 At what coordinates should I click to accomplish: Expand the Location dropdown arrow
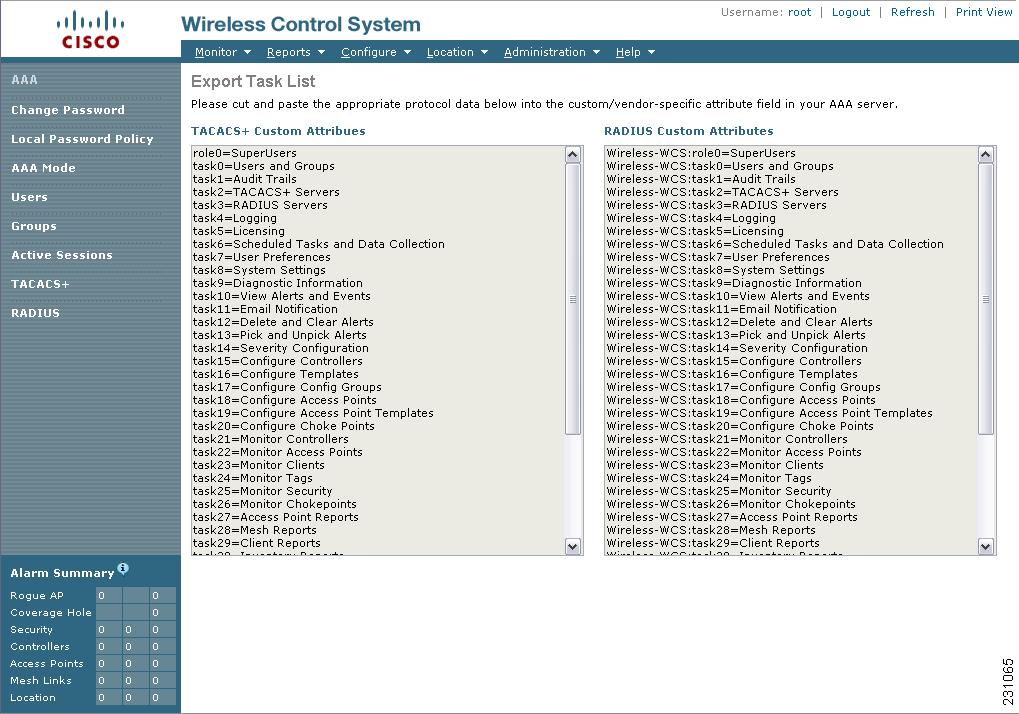484,52
